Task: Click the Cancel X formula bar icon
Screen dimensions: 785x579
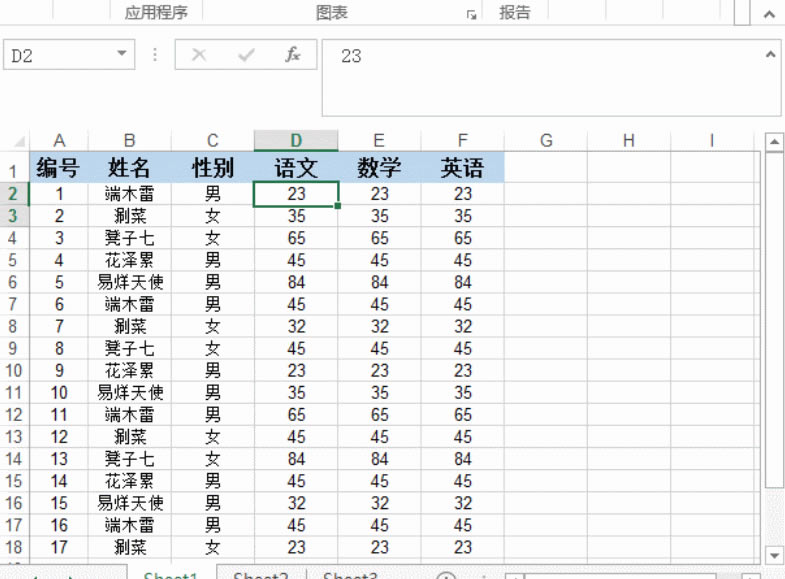Action: [x=199, y=55]
